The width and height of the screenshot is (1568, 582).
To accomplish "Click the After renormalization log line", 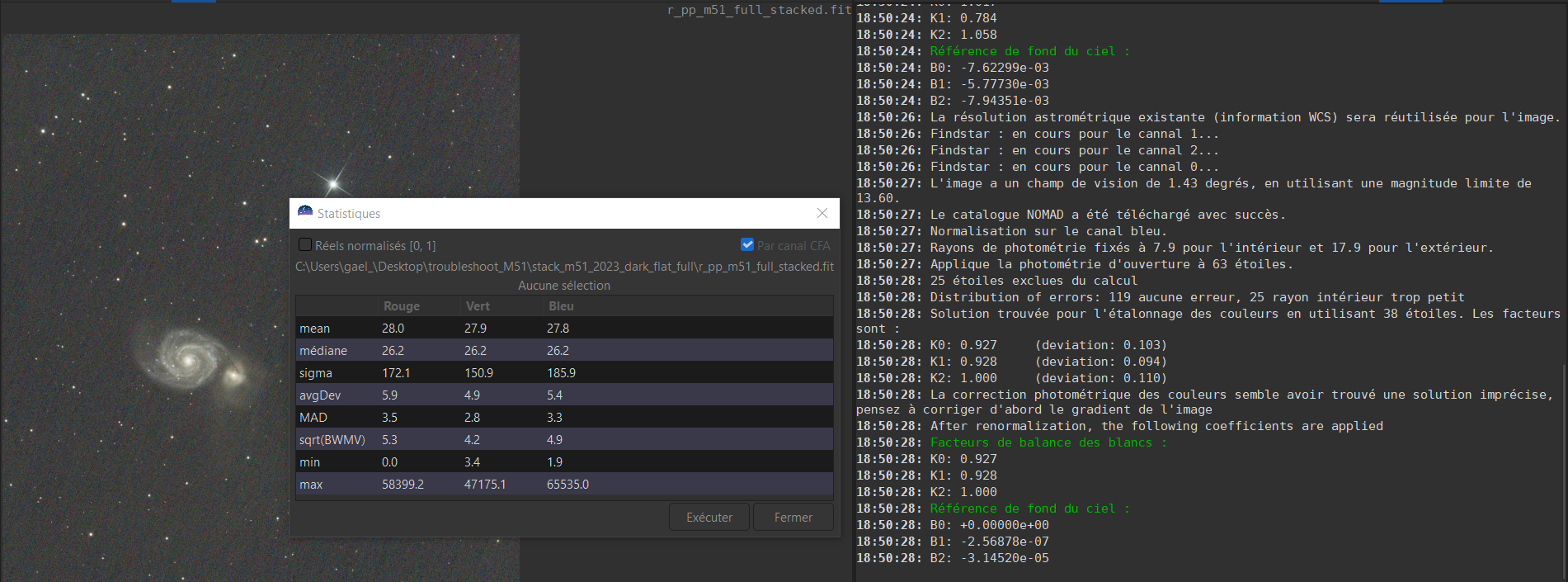I will point(1119,426).
